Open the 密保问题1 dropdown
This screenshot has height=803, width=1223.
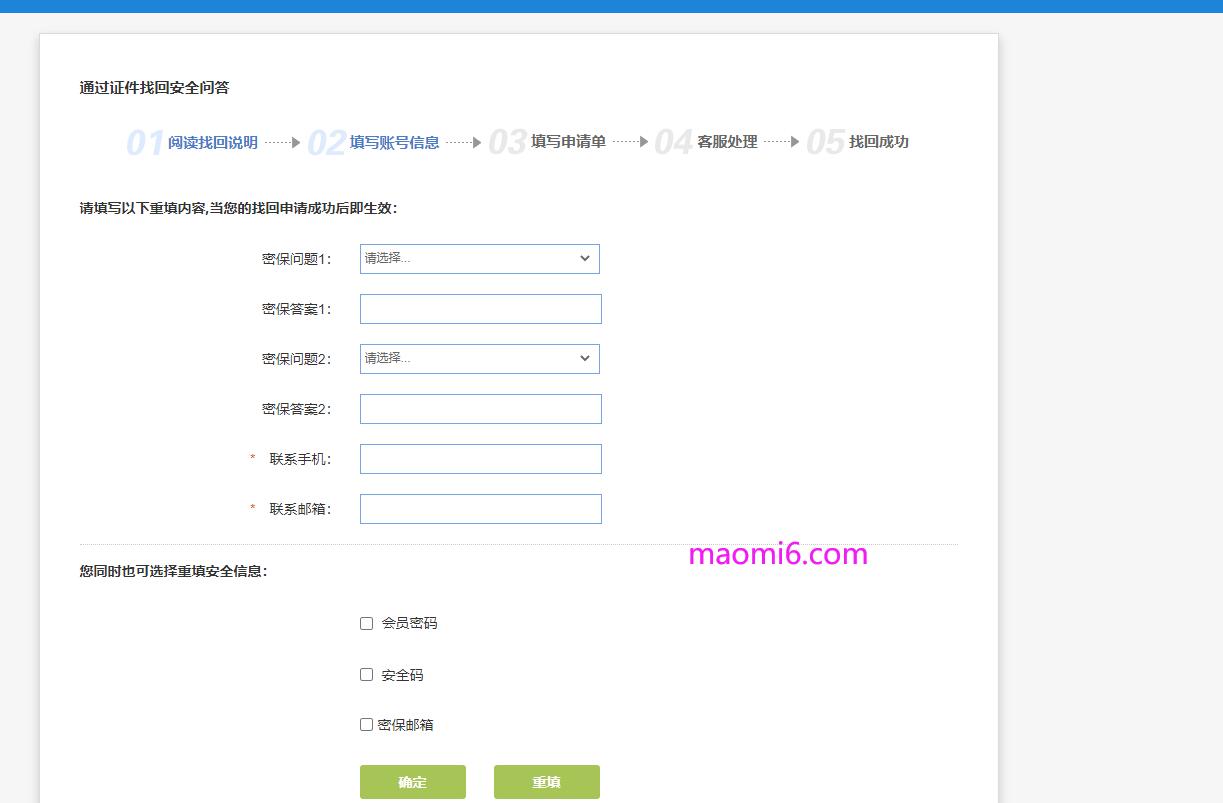point(480,259)
